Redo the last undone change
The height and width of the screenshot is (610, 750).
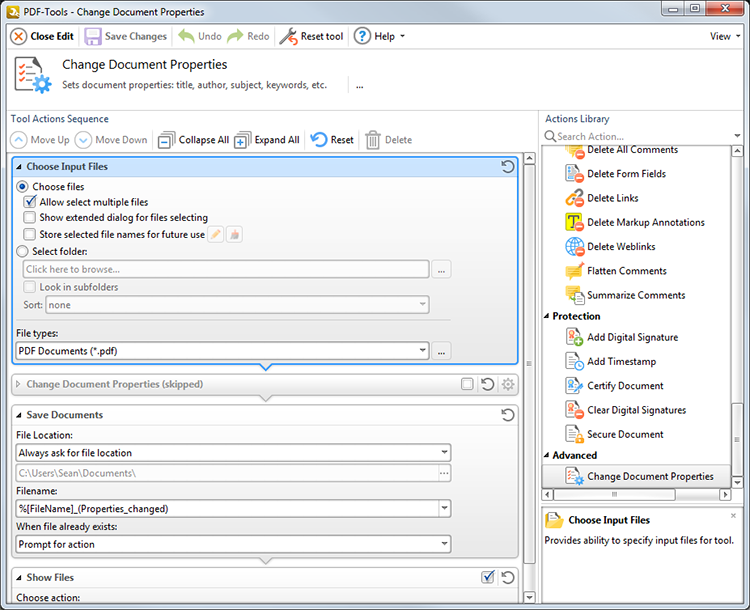point(248,36)
